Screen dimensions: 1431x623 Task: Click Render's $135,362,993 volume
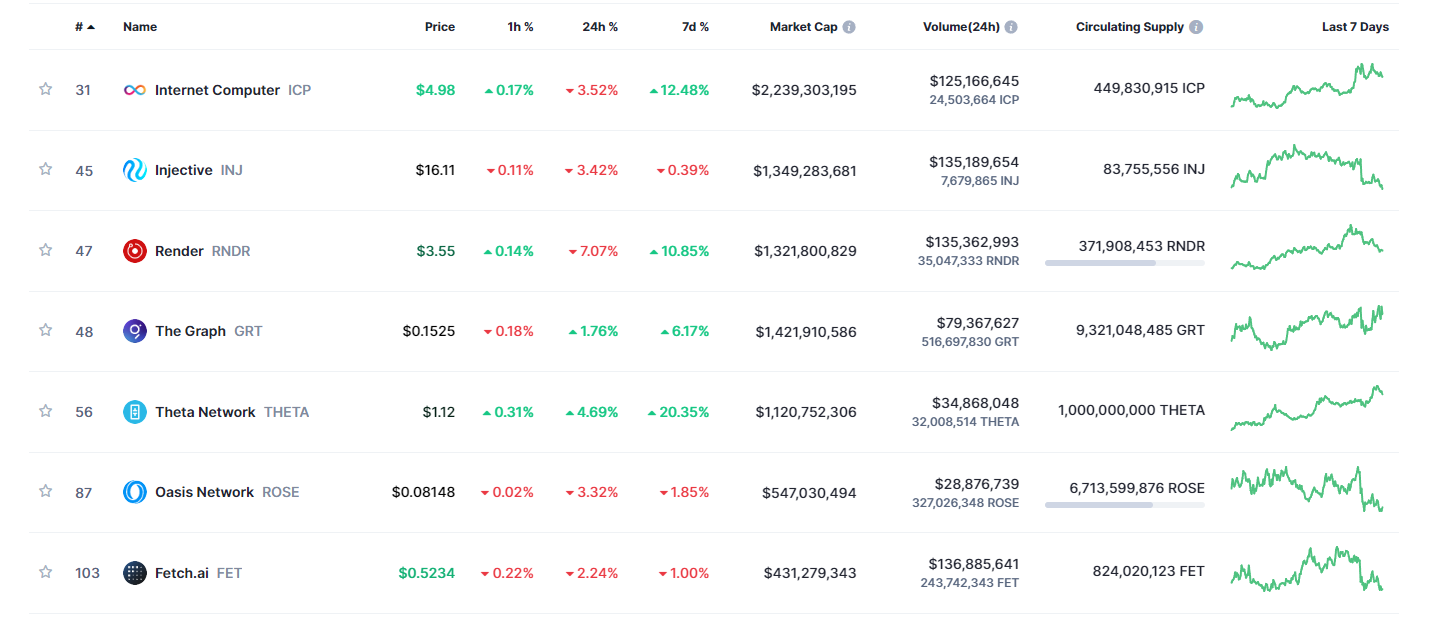click(x=974, y=242)
